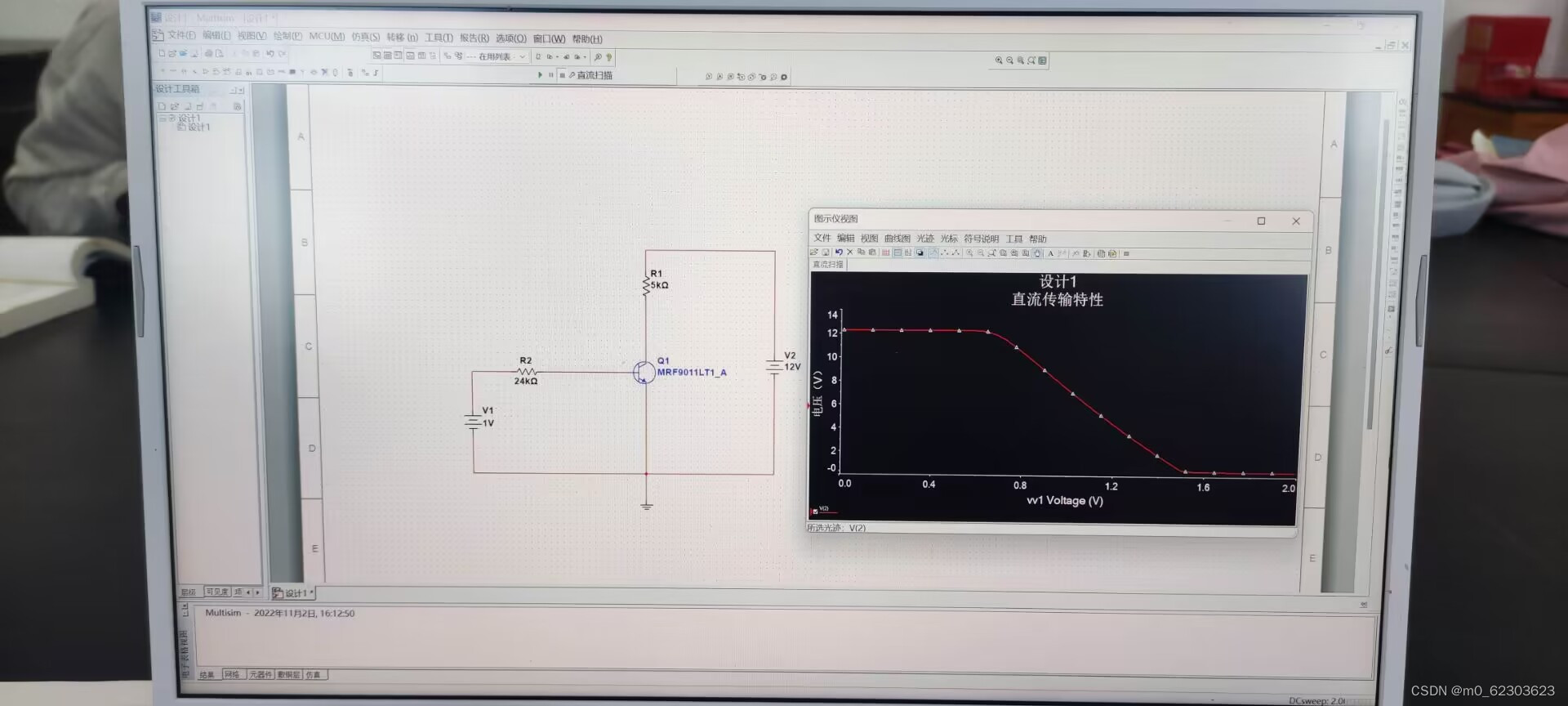Select transistor Q1 MRF9011LT1_A on schematic
Image resolution: width=1568 pixels, height=706 pixels.
pos(644,373)
